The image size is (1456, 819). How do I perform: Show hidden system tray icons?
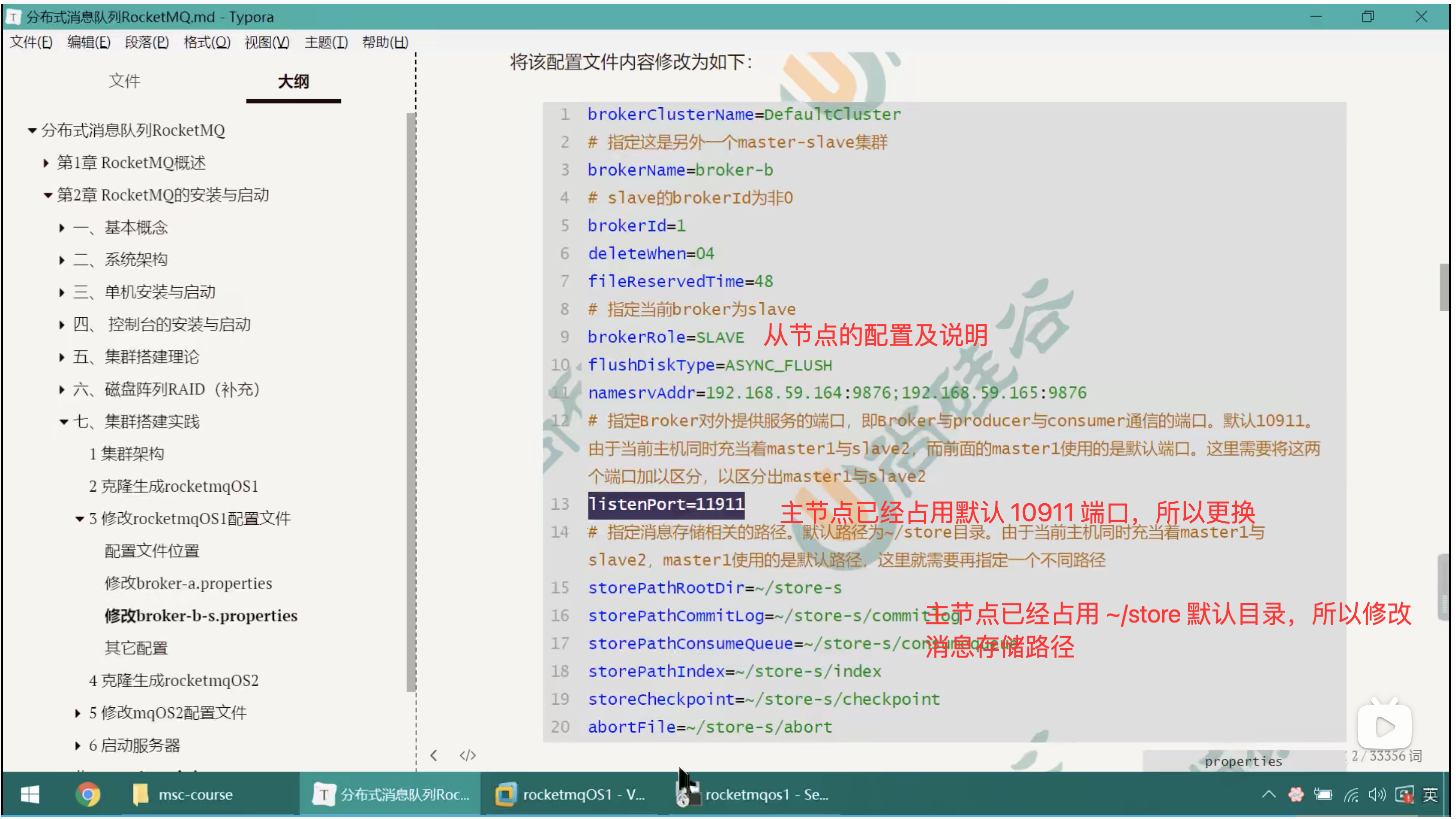point(1268,794)
